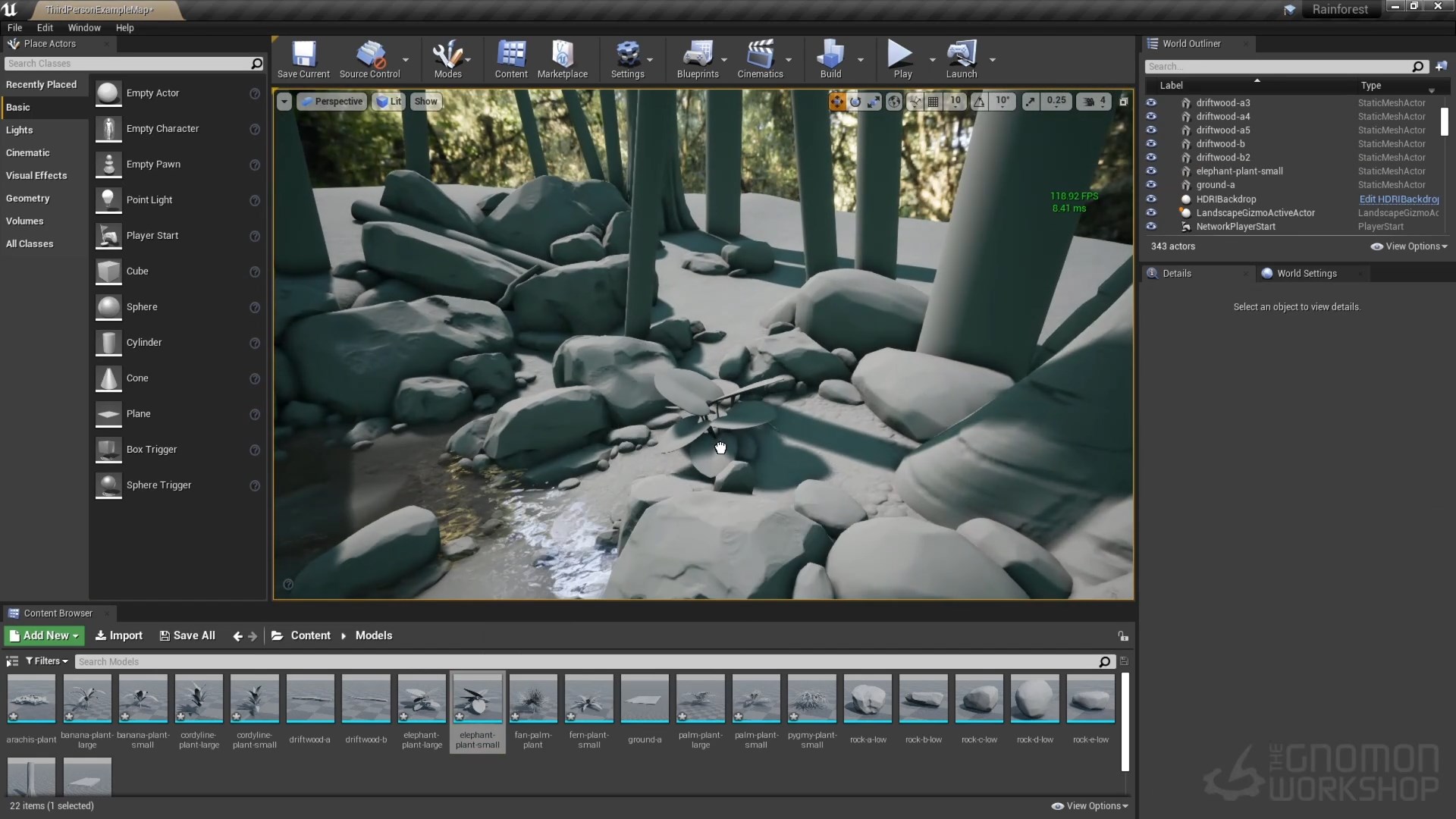Select the rotate transform tool
The width and height of the screenshot is (1456, 819).
point(855,102)
